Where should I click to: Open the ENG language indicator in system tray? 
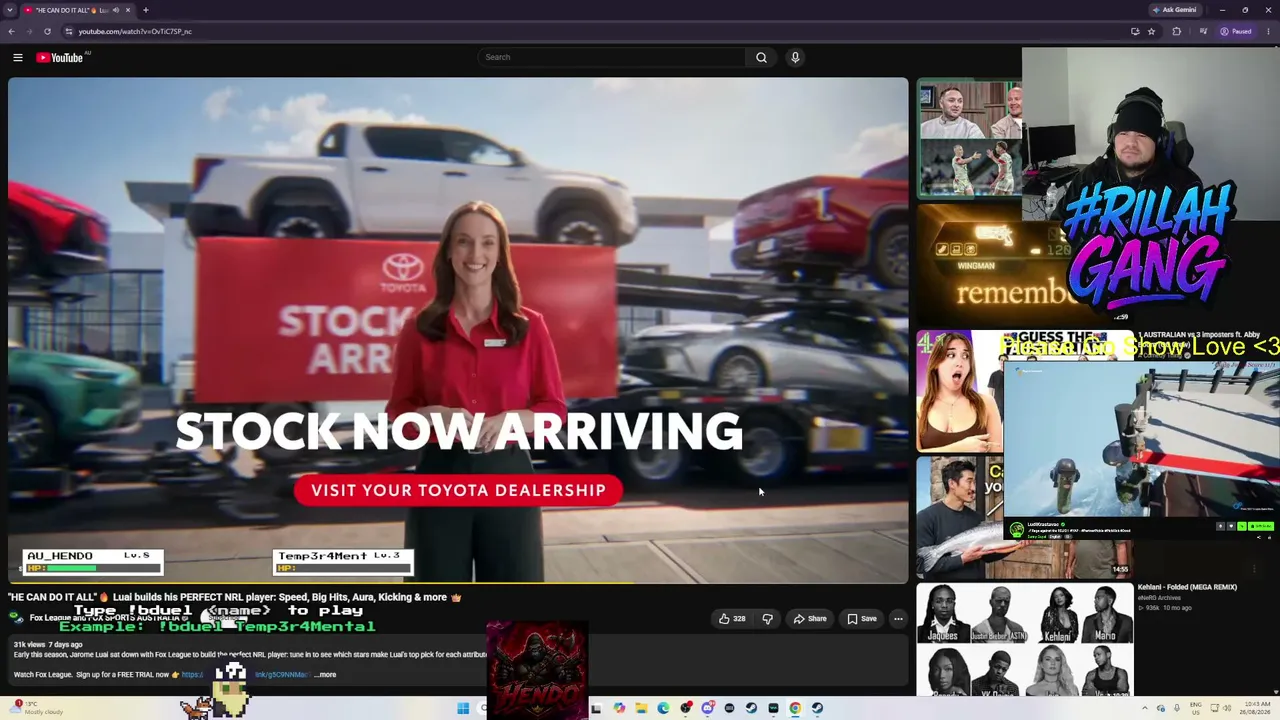pos(1195,708)
